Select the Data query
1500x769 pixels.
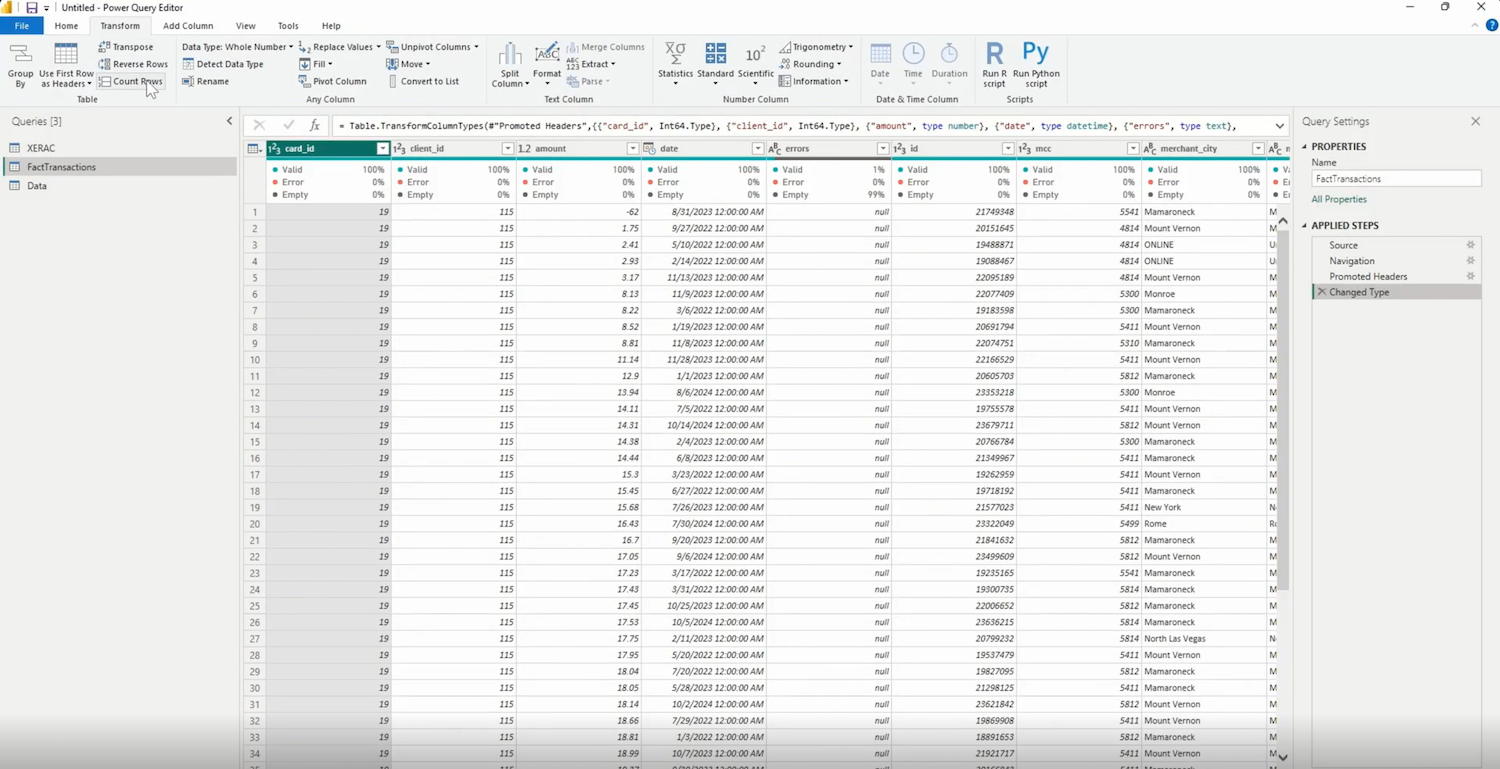coord(120,186)
